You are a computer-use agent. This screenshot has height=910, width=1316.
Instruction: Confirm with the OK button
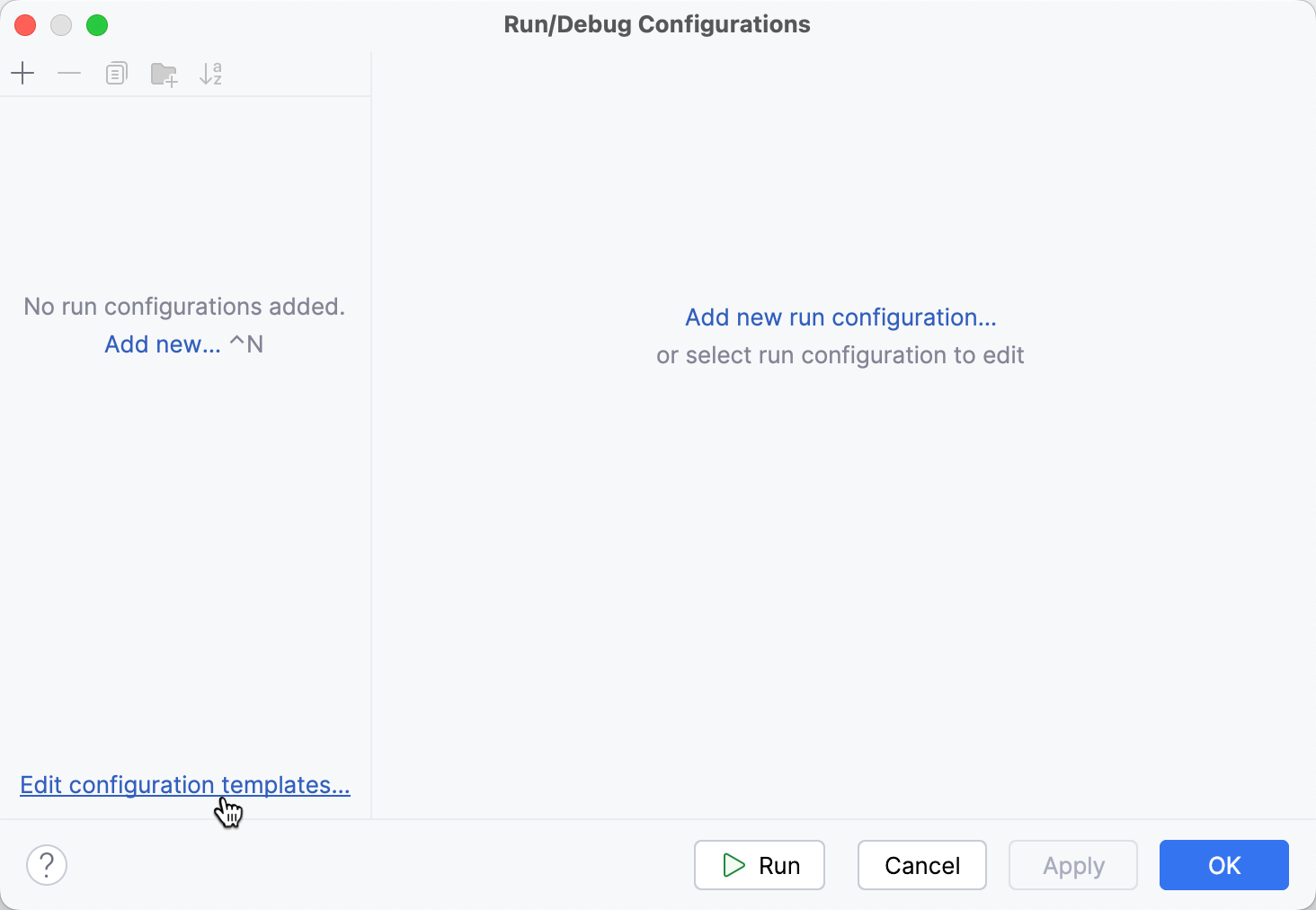coord(1223,865)
